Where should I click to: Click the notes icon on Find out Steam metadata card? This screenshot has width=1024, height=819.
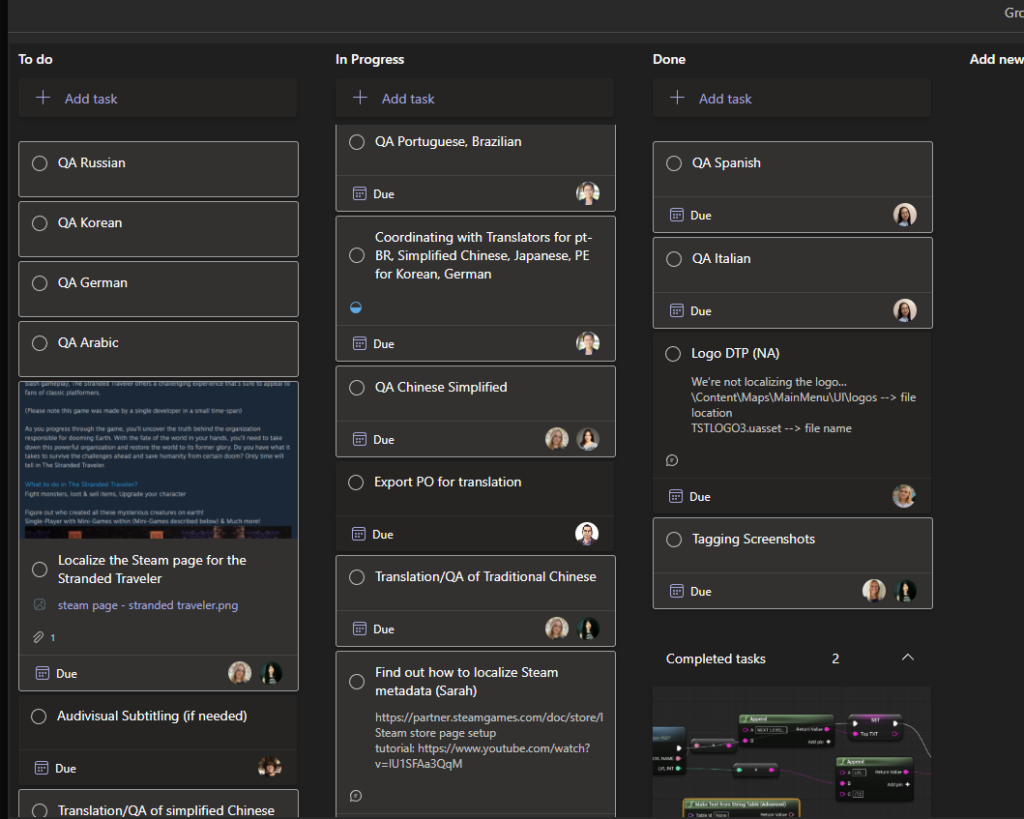pos(356,796)
